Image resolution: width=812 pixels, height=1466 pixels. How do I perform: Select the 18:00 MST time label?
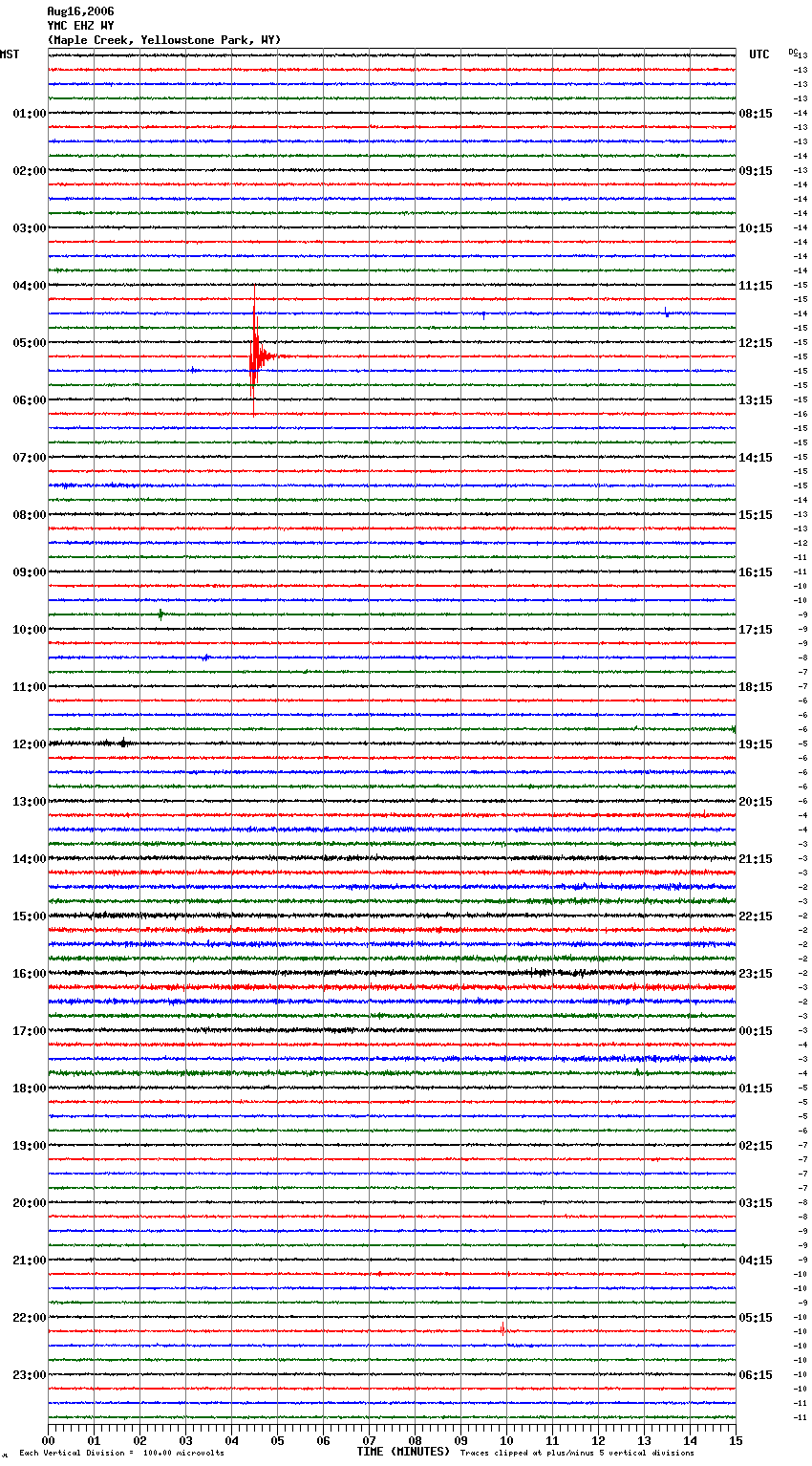pos(30,1089)
